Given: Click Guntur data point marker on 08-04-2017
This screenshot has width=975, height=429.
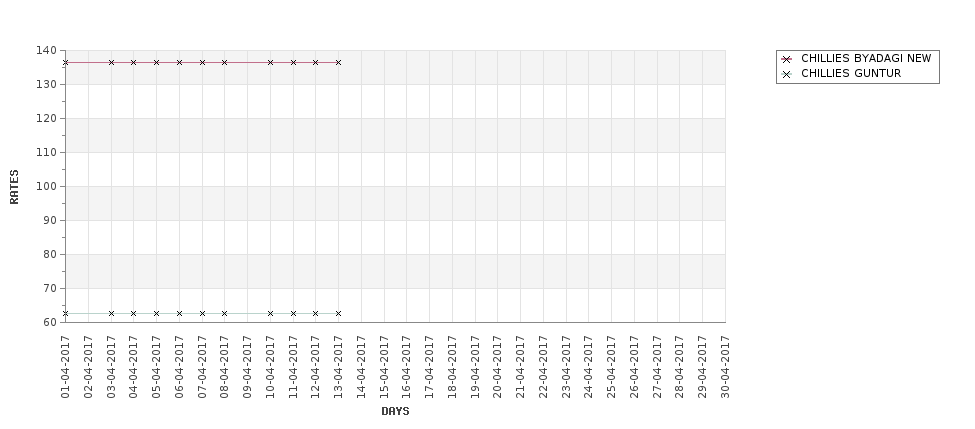Looking at the screenshot, I should pyautogui.click(x=224, y=313).
